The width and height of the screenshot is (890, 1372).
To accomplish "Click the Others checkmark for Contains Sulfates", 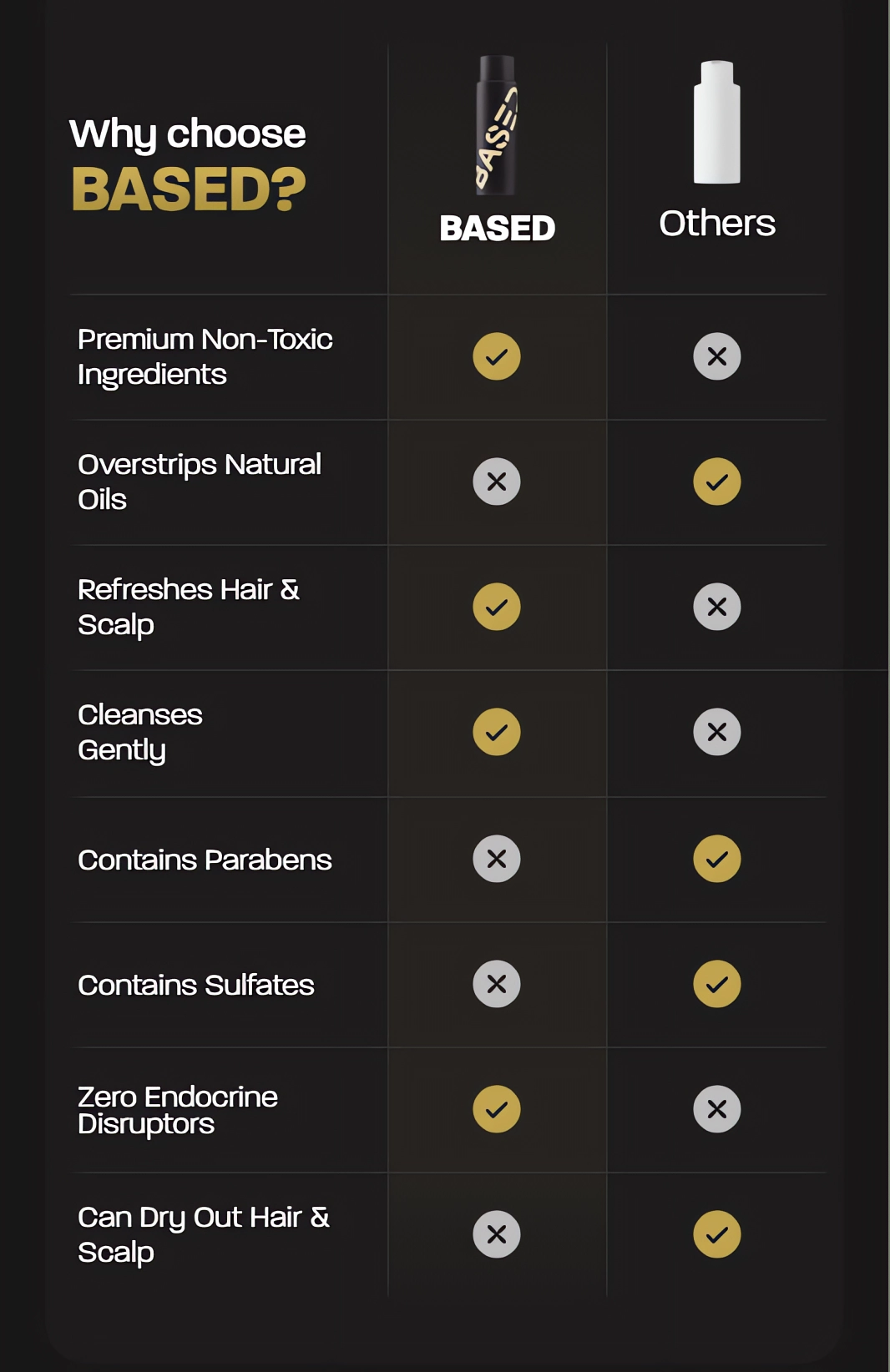I will 717,984.
